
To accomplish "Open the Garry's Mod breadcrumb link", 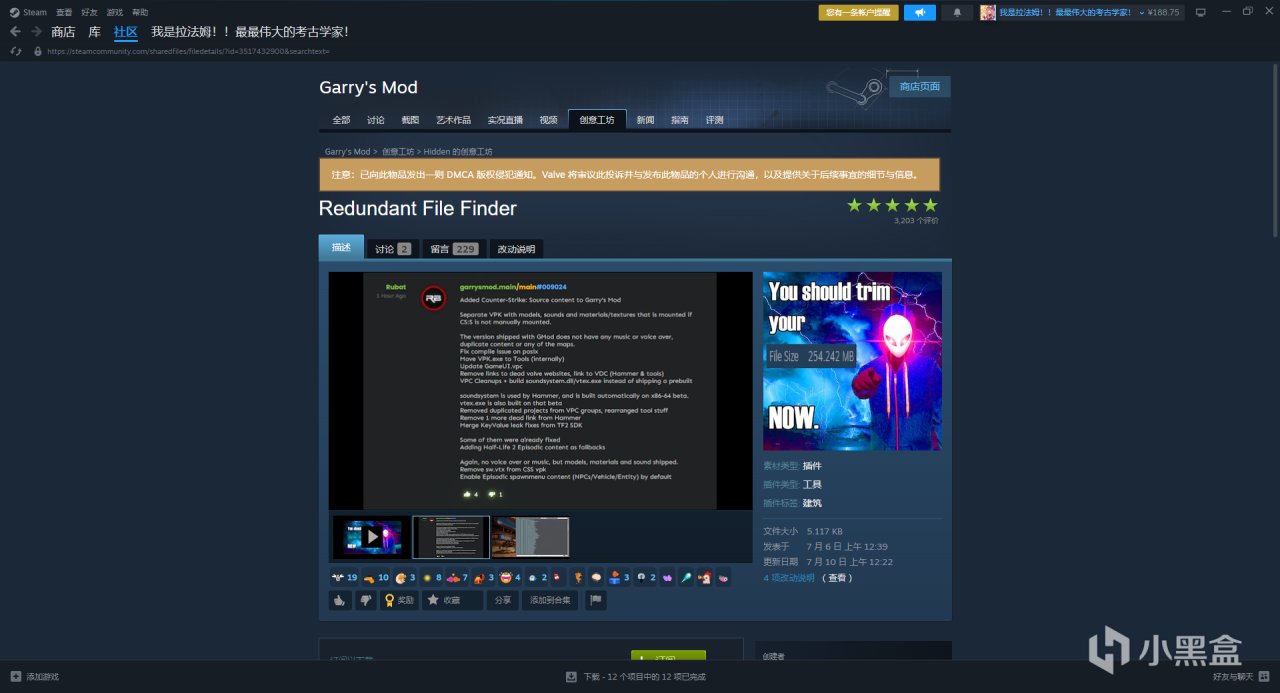I will click(x=347, y=152).
